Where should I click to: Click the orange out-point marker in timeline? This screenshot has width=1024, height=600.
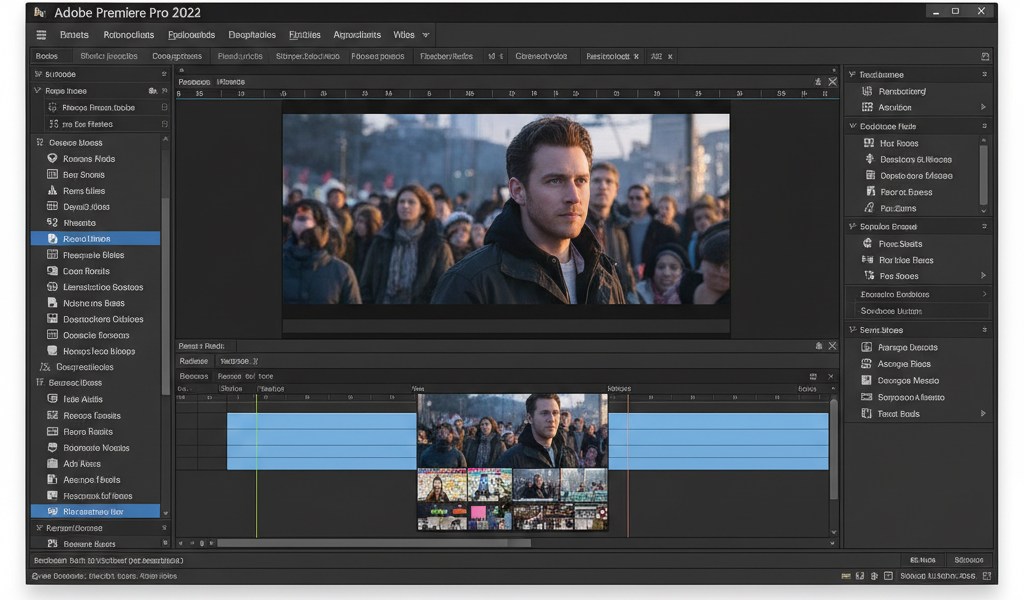pos(628,466)
